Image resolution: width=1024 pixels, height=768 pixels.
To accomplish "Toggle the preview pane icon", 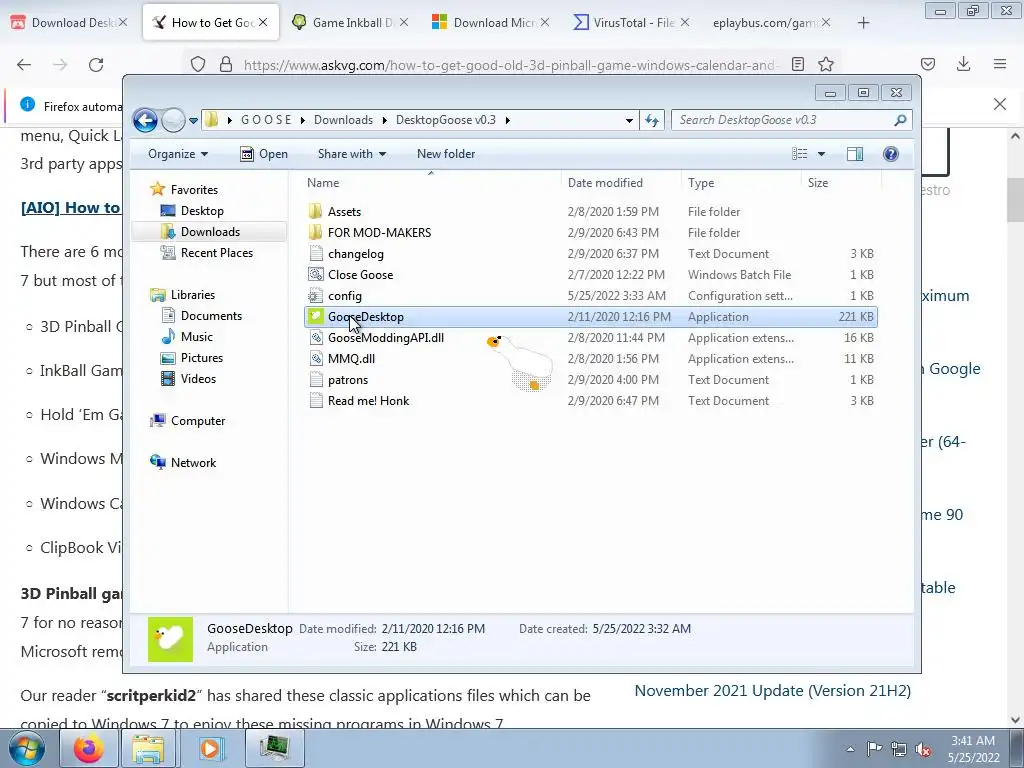I will pyautogui.click(x=855, y=154).
